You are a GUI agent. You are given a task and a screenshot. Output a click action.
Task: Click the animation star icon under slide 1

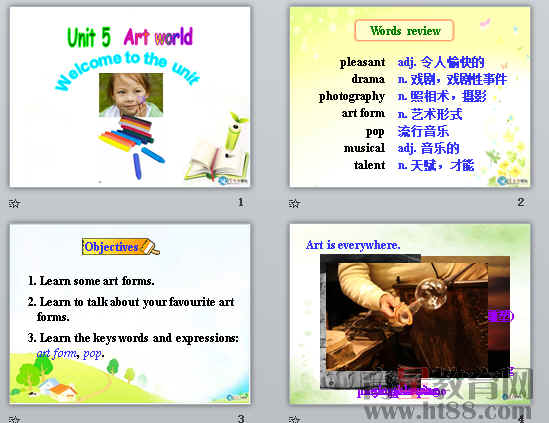pos(14,203)
